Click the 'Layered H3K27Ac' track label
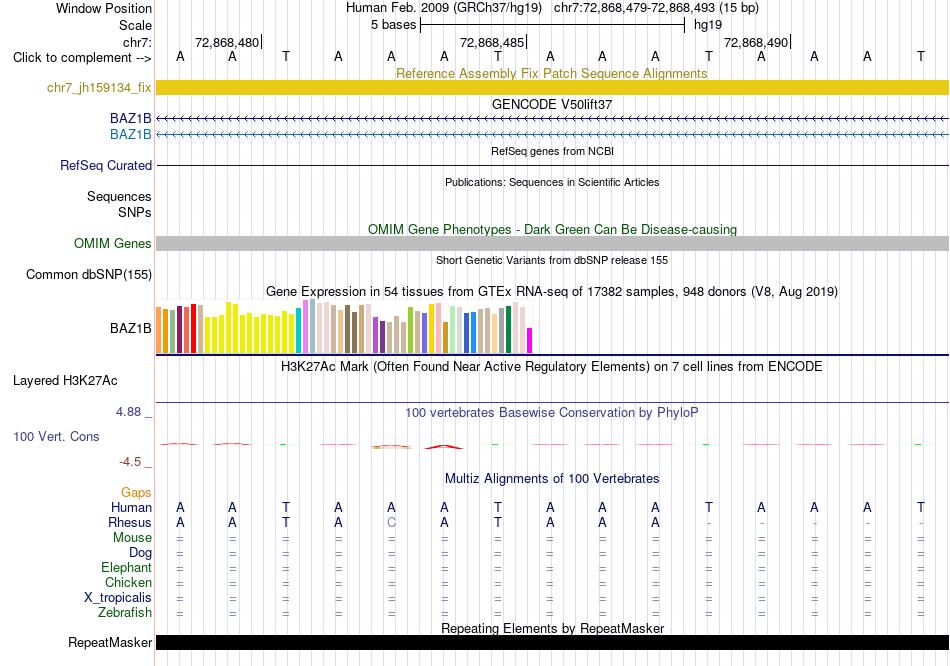The image size is (950, 666). (65, 381)
